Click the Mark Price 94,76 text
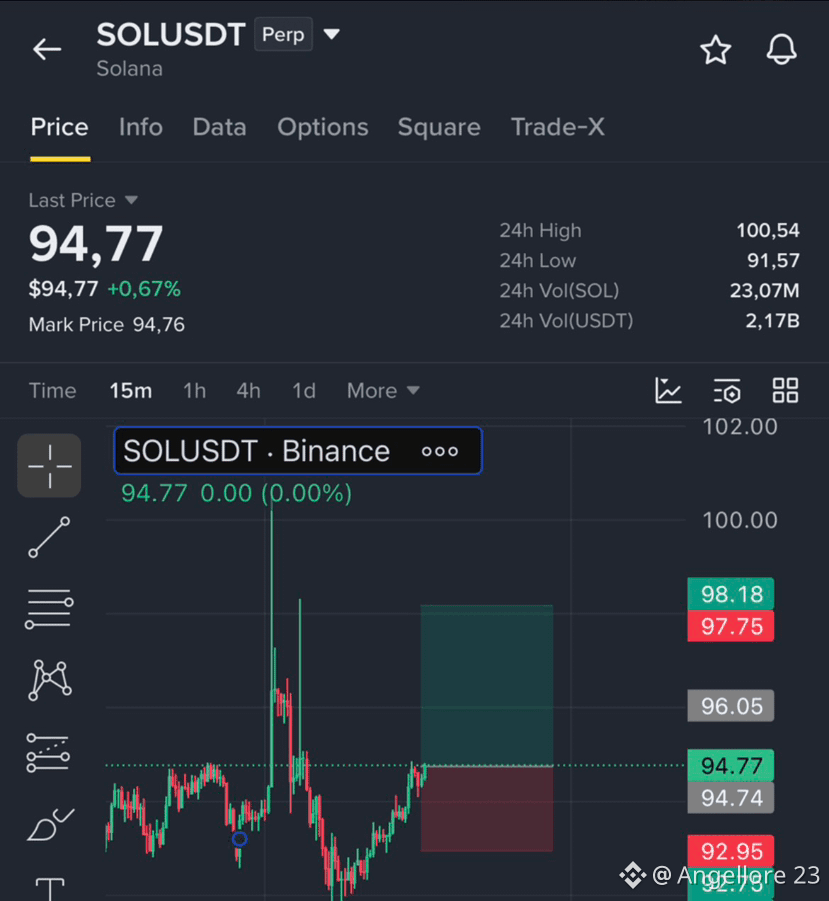Image resolution: width=829 pixels, height=901 pixels. coord(107,325)
